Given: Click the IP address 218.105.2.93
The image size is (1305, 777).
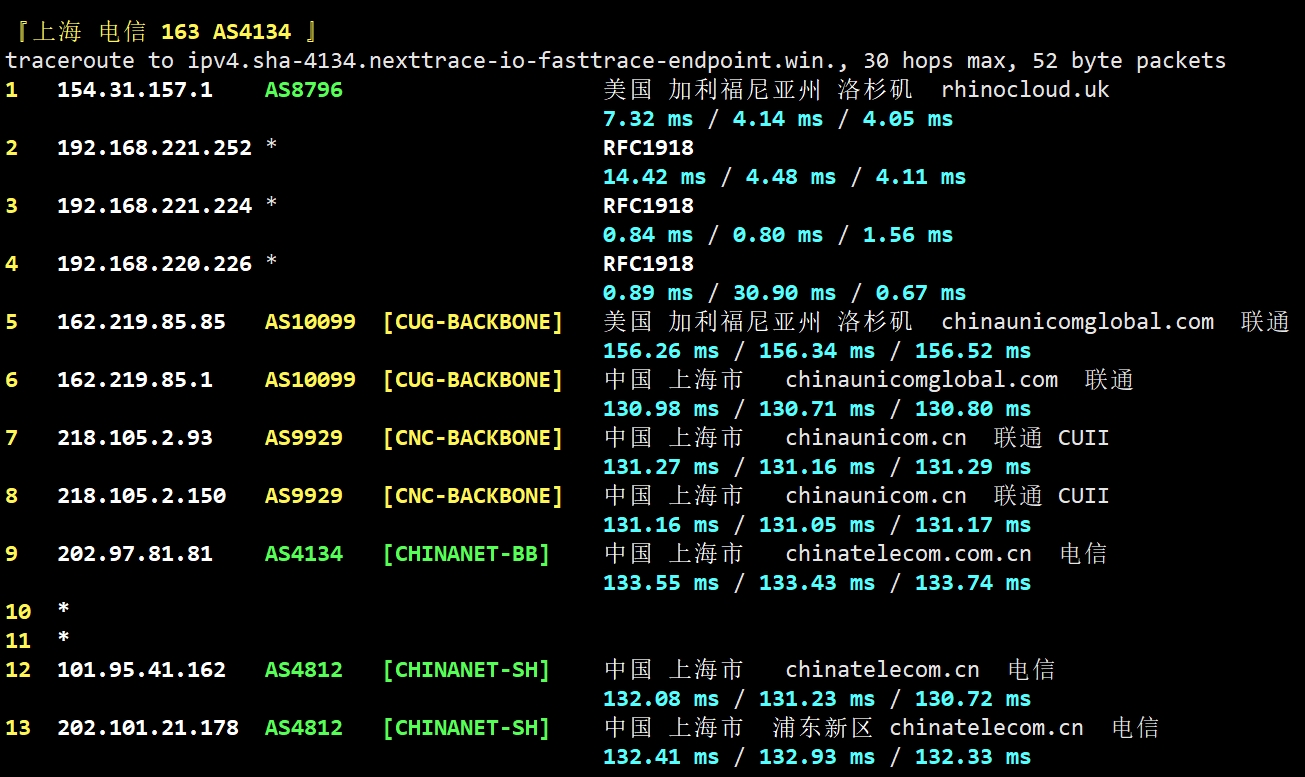Looking at the screenshot, I should [134, 438].
